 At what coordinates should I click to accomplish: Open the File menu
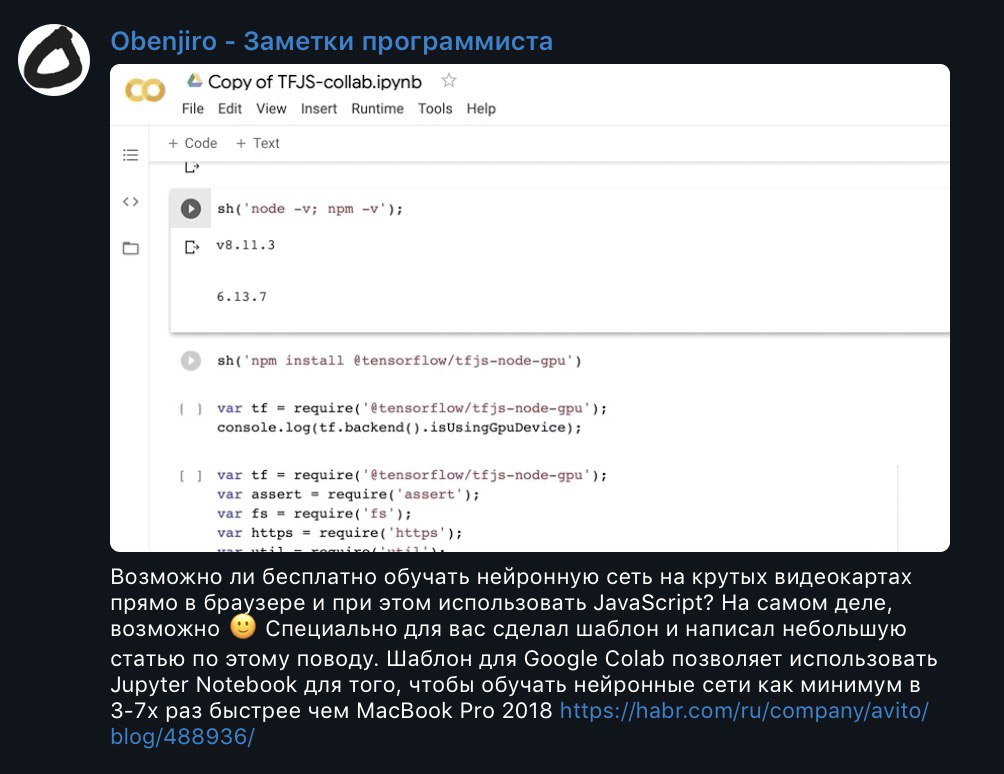(x=193, y=109)
